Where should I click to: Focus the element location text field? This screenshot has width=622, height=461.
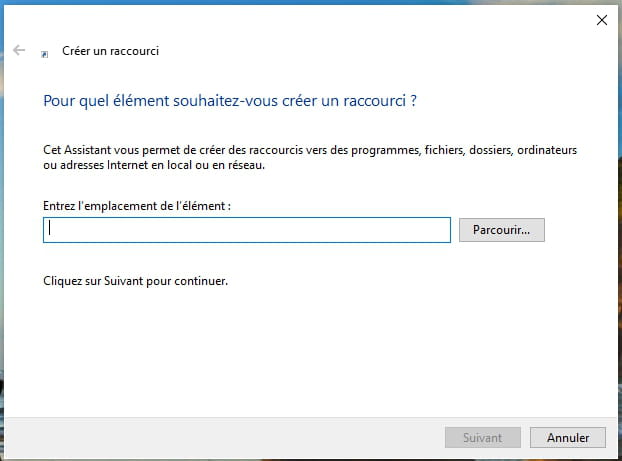[x=247, y=230]
